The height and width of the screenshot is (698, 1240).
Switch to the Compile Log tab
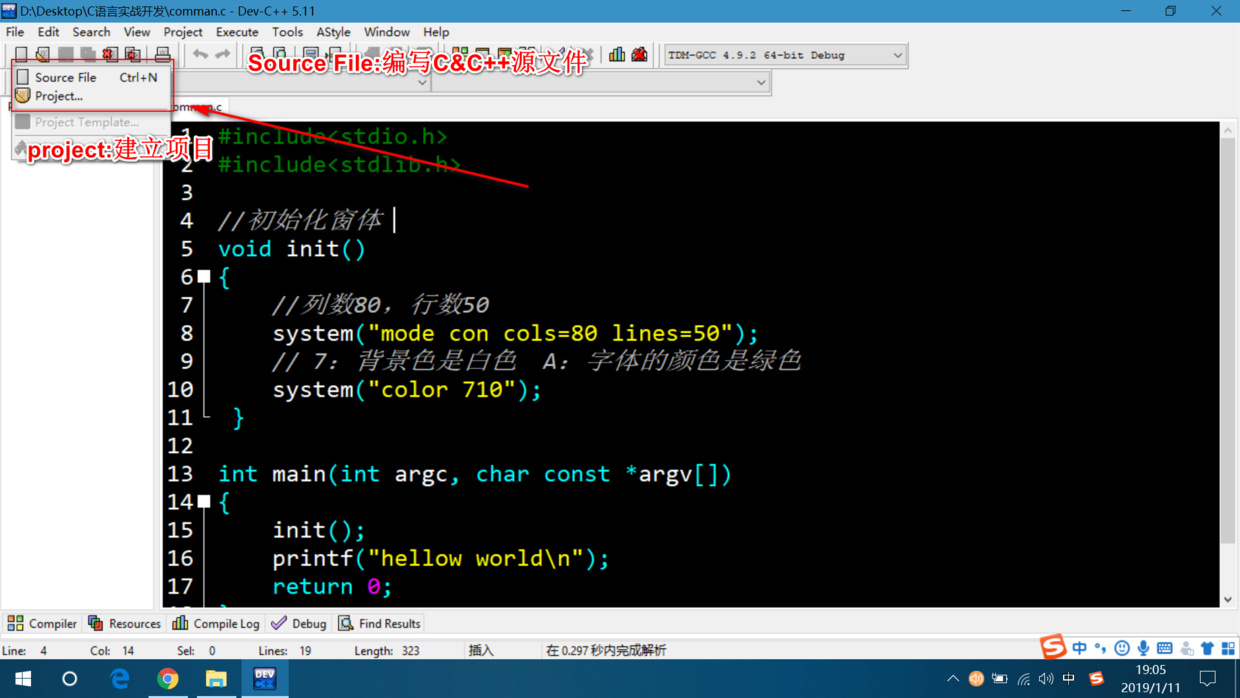click(x=216, y=623)
